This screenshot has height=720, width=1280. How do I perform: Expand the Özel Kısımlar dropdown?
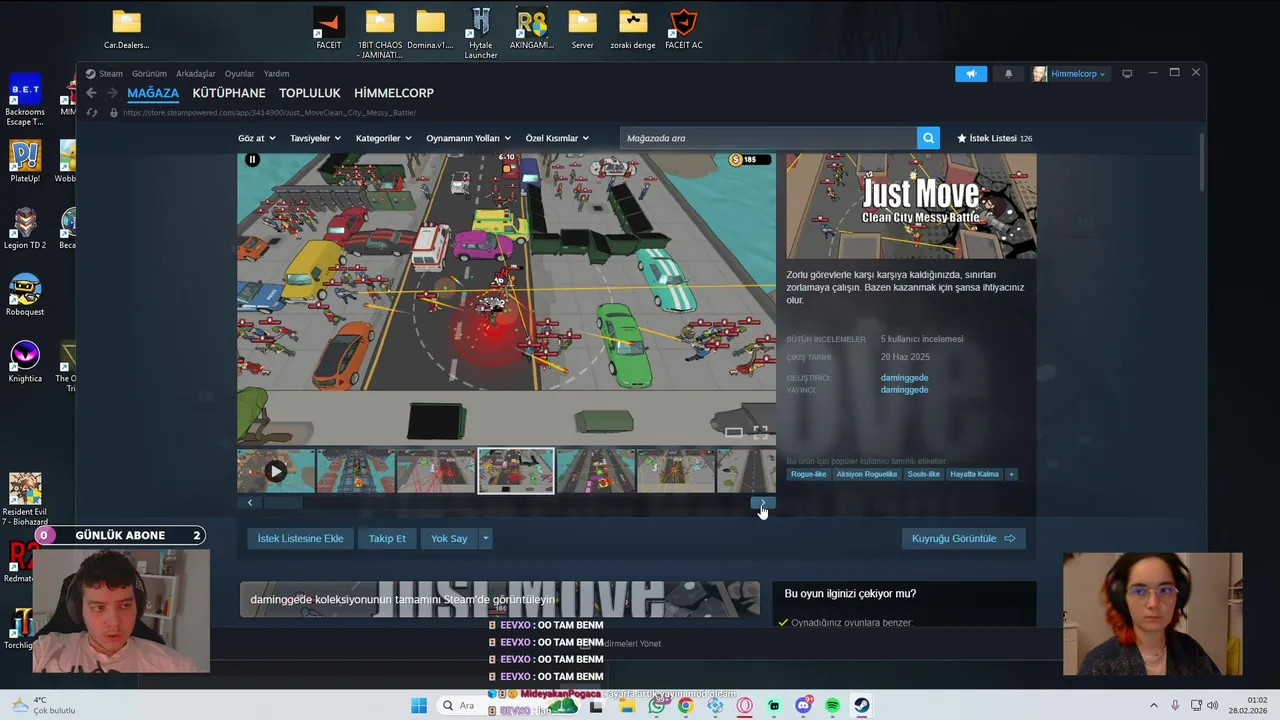pos(557,138)
